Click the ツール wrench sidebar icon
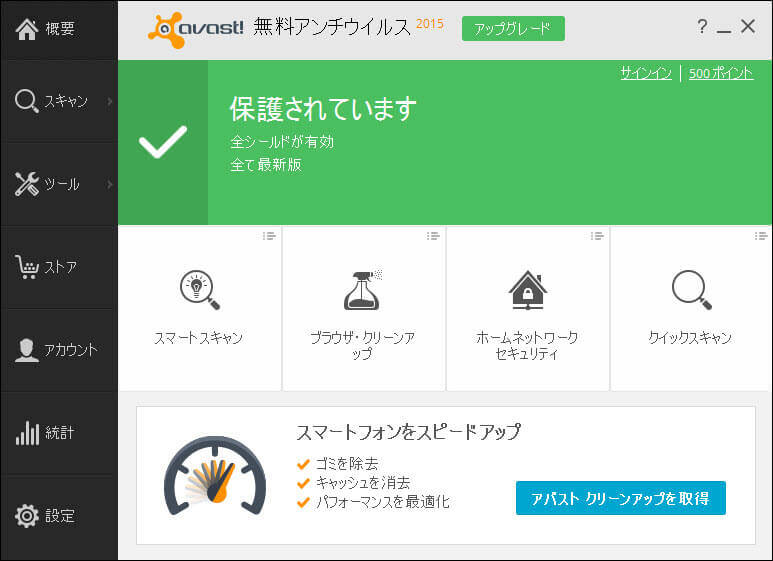This screenshot has height=561, width=773. click(x=27, y=184)
